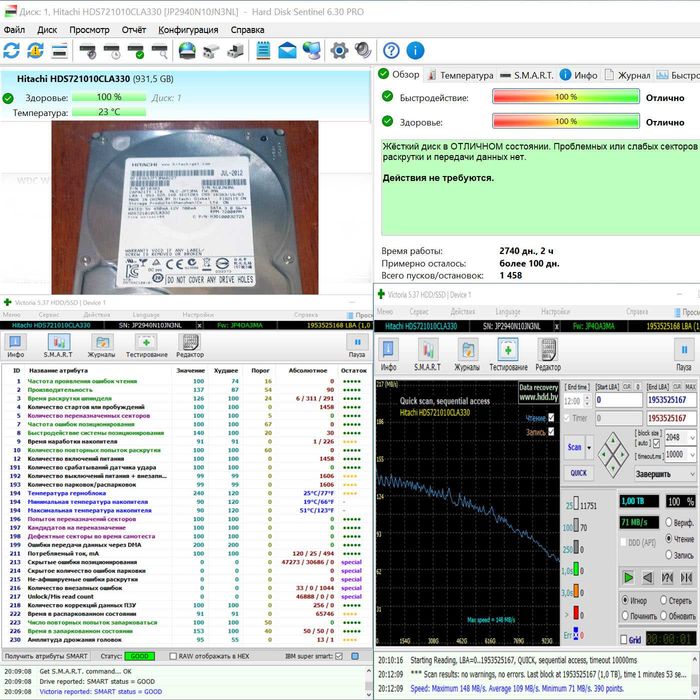Click the refresh disk information icon
Screen dimensions: 700x700
(12, 50)
